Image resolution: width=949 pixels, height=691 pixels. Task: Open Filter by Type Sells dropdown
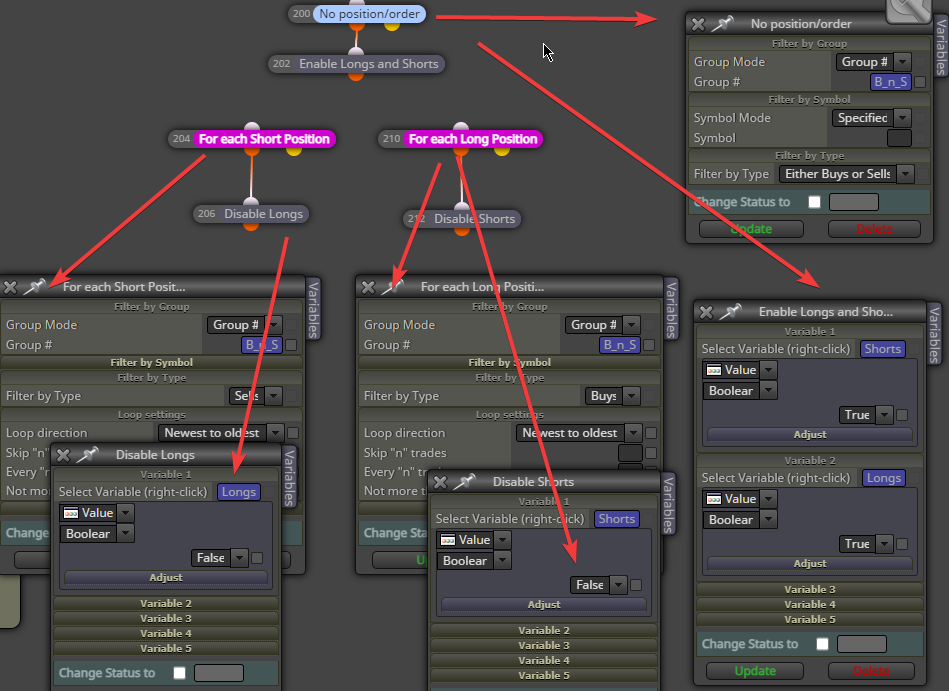point(255,396)
